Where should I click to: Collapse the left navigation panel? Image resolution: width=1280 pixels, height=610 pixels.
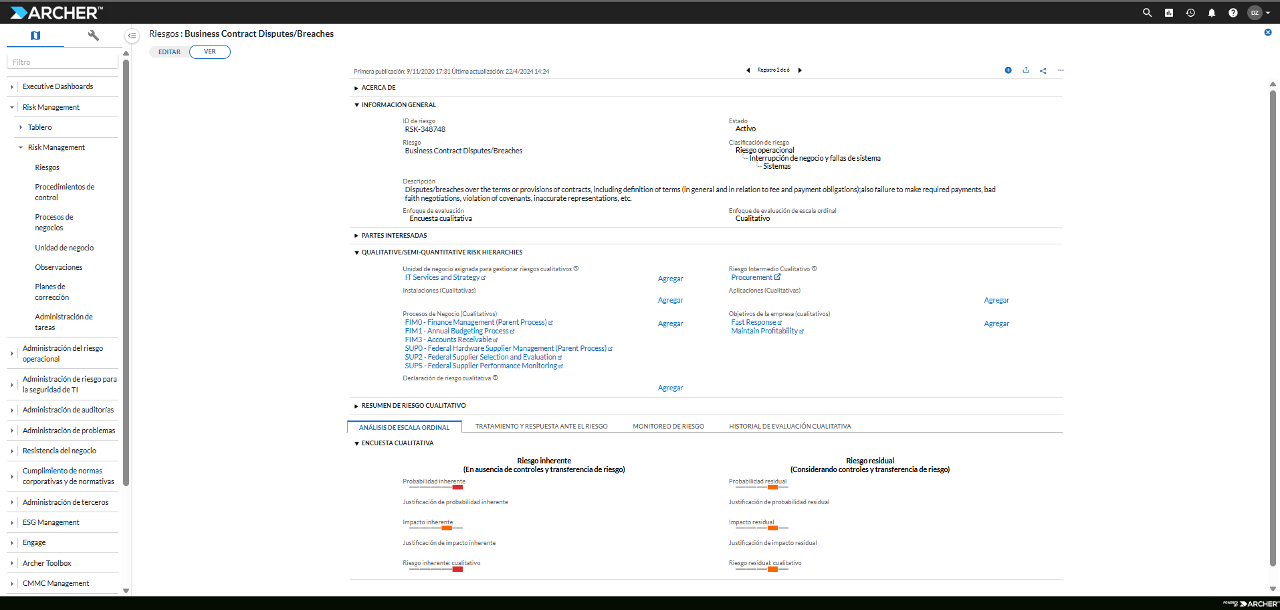(x=132, y=36)
